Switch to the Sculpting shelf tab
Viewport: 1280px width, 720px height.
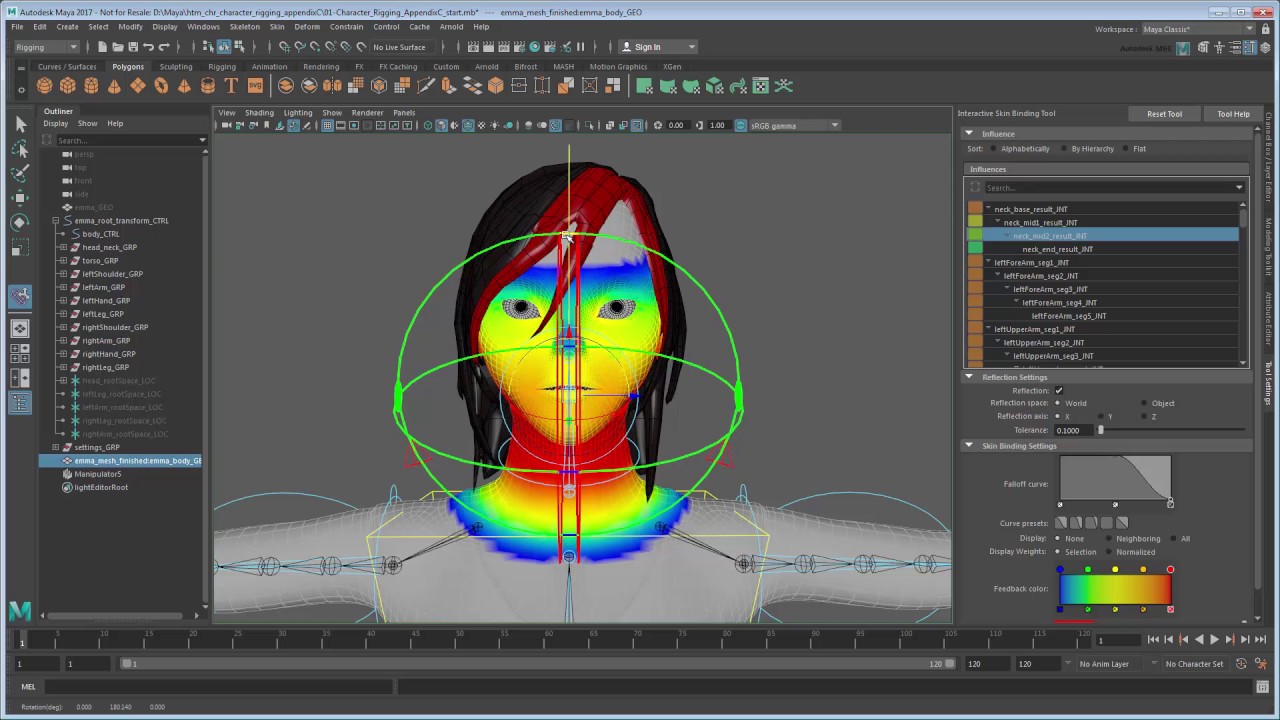[x=175, y=66]
